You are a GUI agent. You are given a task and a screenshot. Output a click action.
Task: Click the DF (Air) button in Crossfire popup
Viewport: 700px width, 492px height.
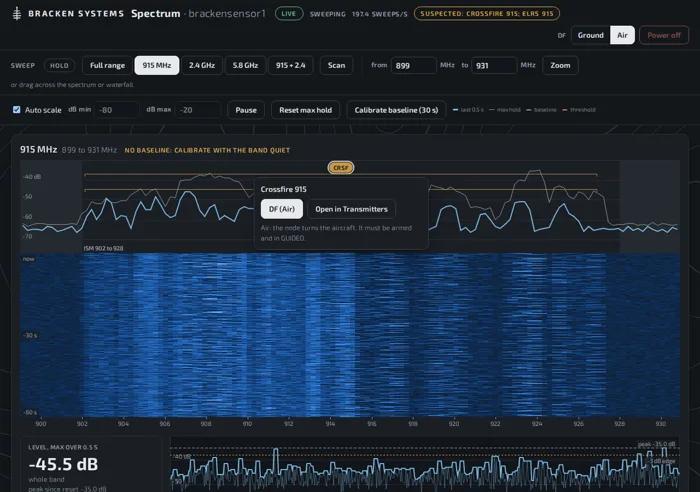coord(282,209)
